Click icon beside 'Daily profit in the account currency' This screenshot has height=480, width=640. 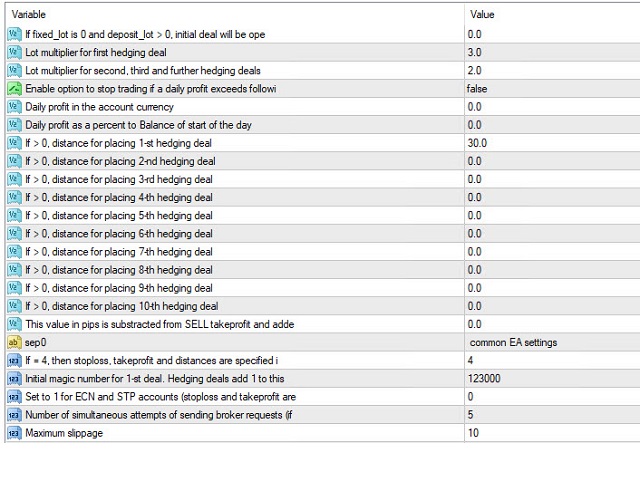(14, 107)
